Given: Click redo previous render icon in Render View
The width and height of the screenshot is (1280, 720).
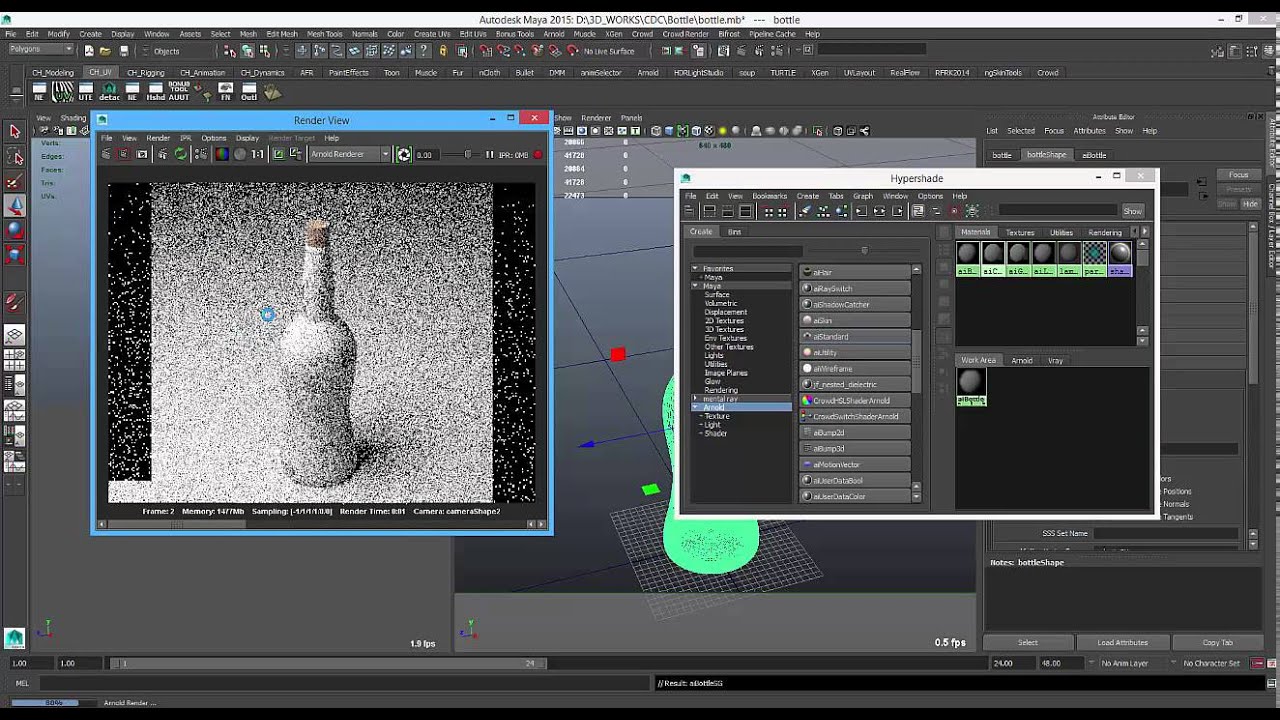Looking at the screenshot, I should pyautogui.click(x=107, y=154).
